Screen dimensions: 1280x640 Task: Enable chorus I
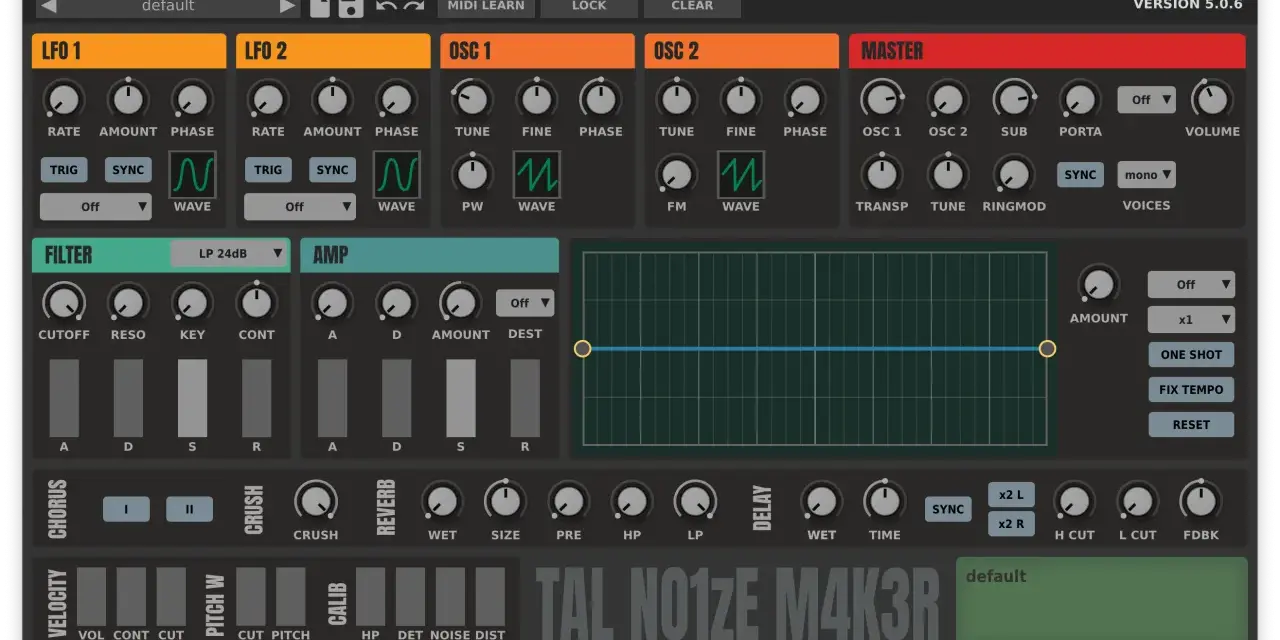coord(126,509)
